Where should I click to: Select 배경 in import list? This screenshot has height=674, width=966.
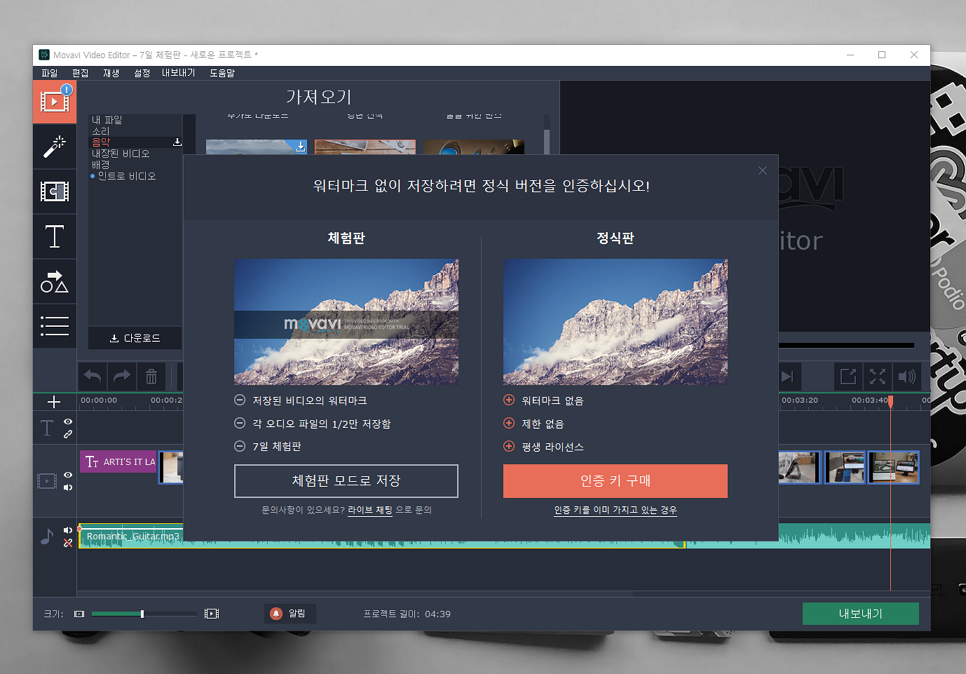click(100, 164)
